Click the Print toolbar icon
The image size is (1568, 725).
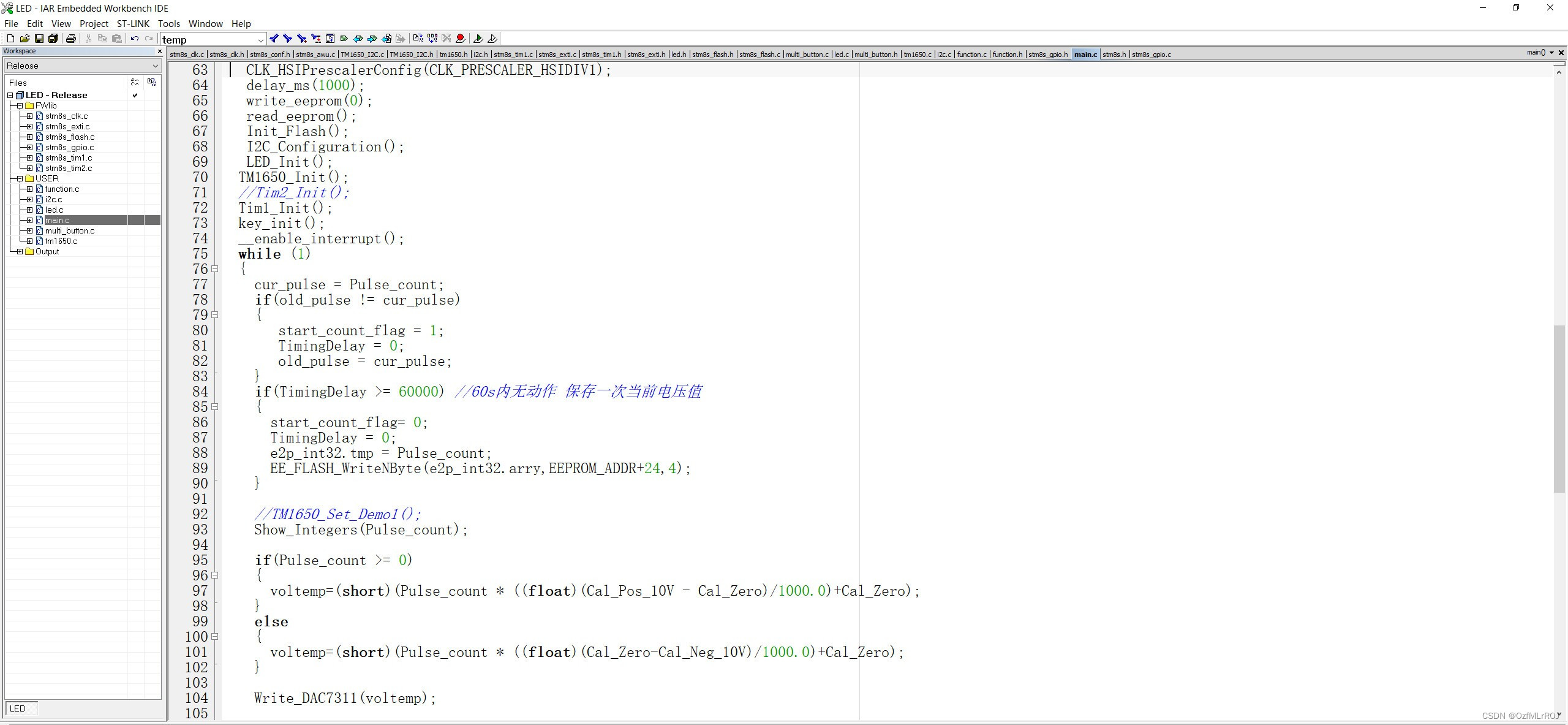pos(71,39)
